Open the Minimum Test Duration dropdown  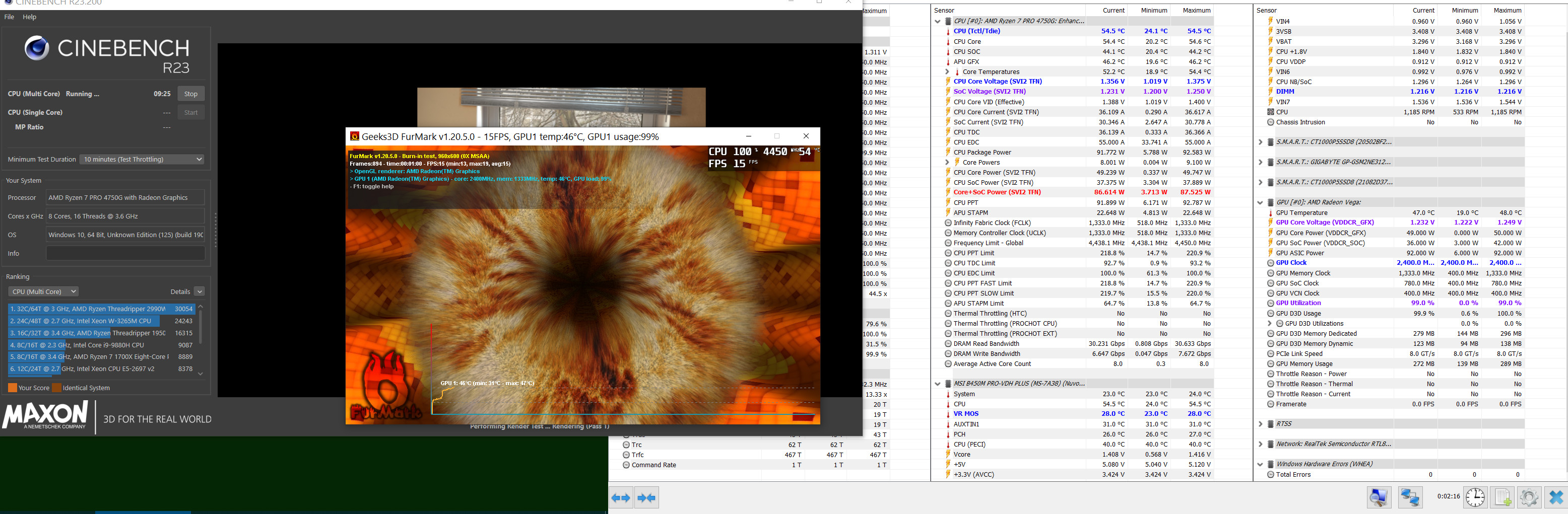[143, 160]
